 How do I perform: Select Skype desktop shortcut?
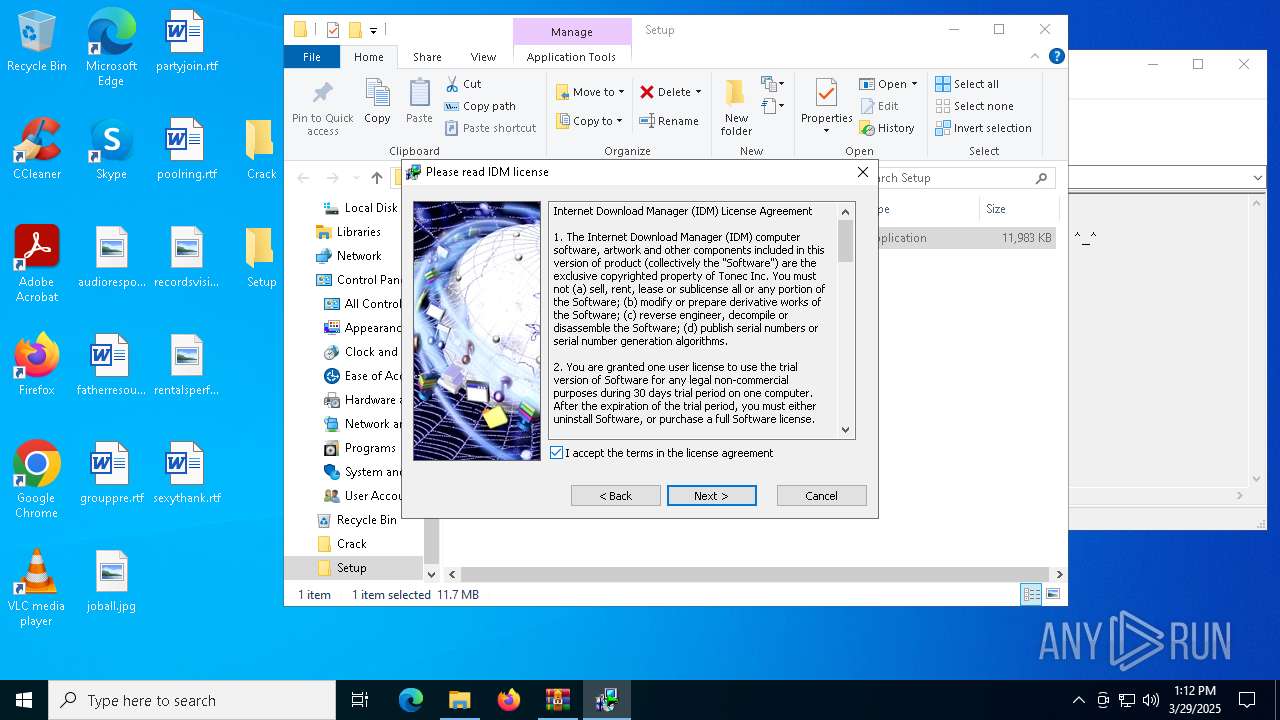click(x=111, y=149)
